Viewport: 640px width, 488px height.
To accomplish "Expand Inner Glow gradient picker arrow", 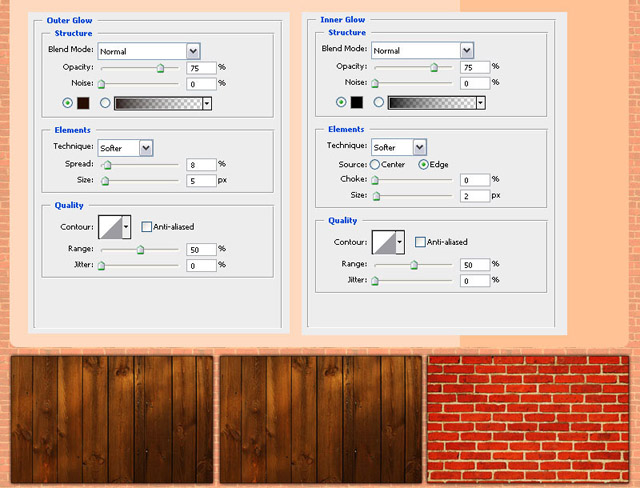I will (480, 103).
